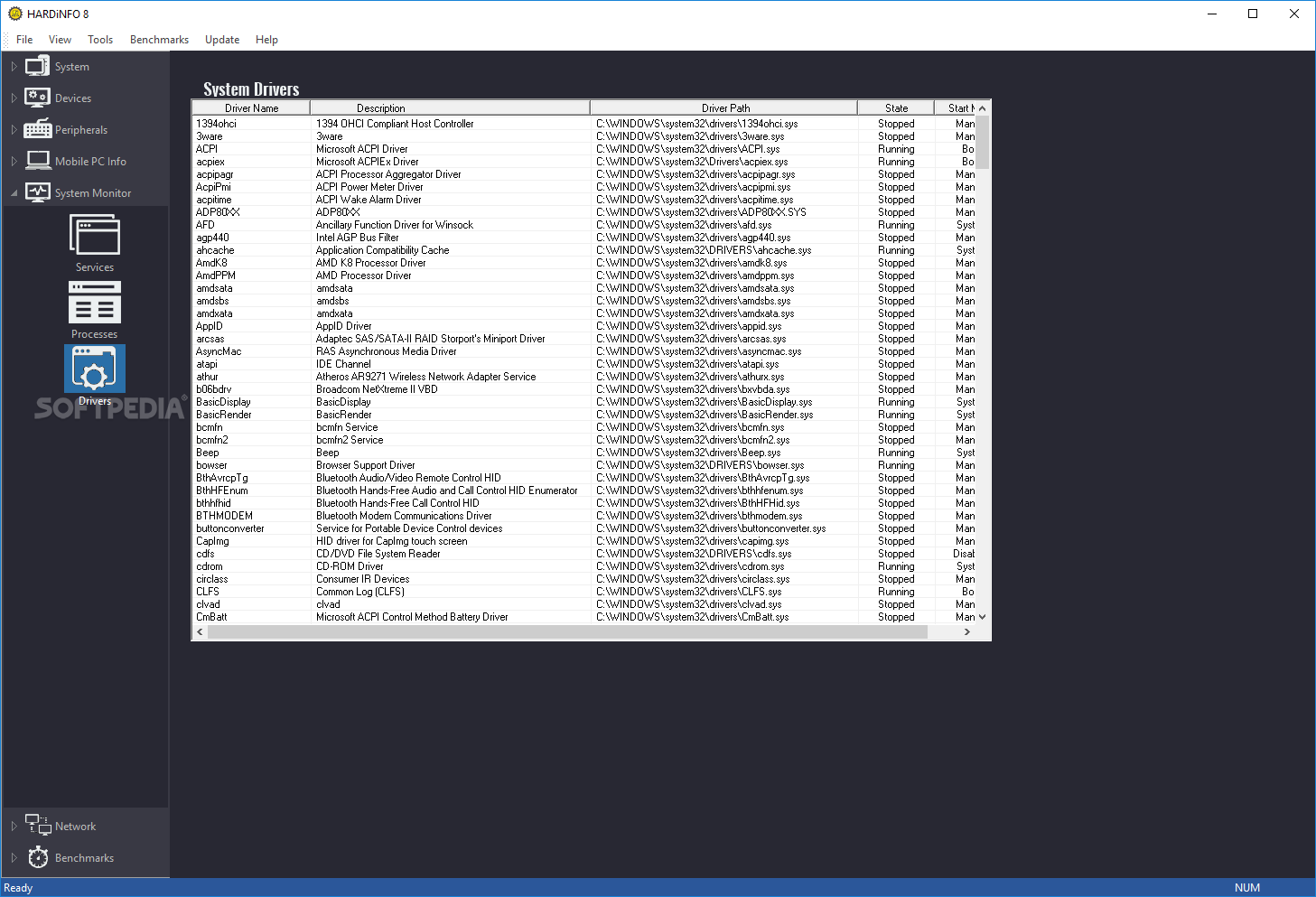Click 'Consumer IR Devices' description
Viewport: 1316px width, 897px height.
pyautogui.click(x=362, y=579)
